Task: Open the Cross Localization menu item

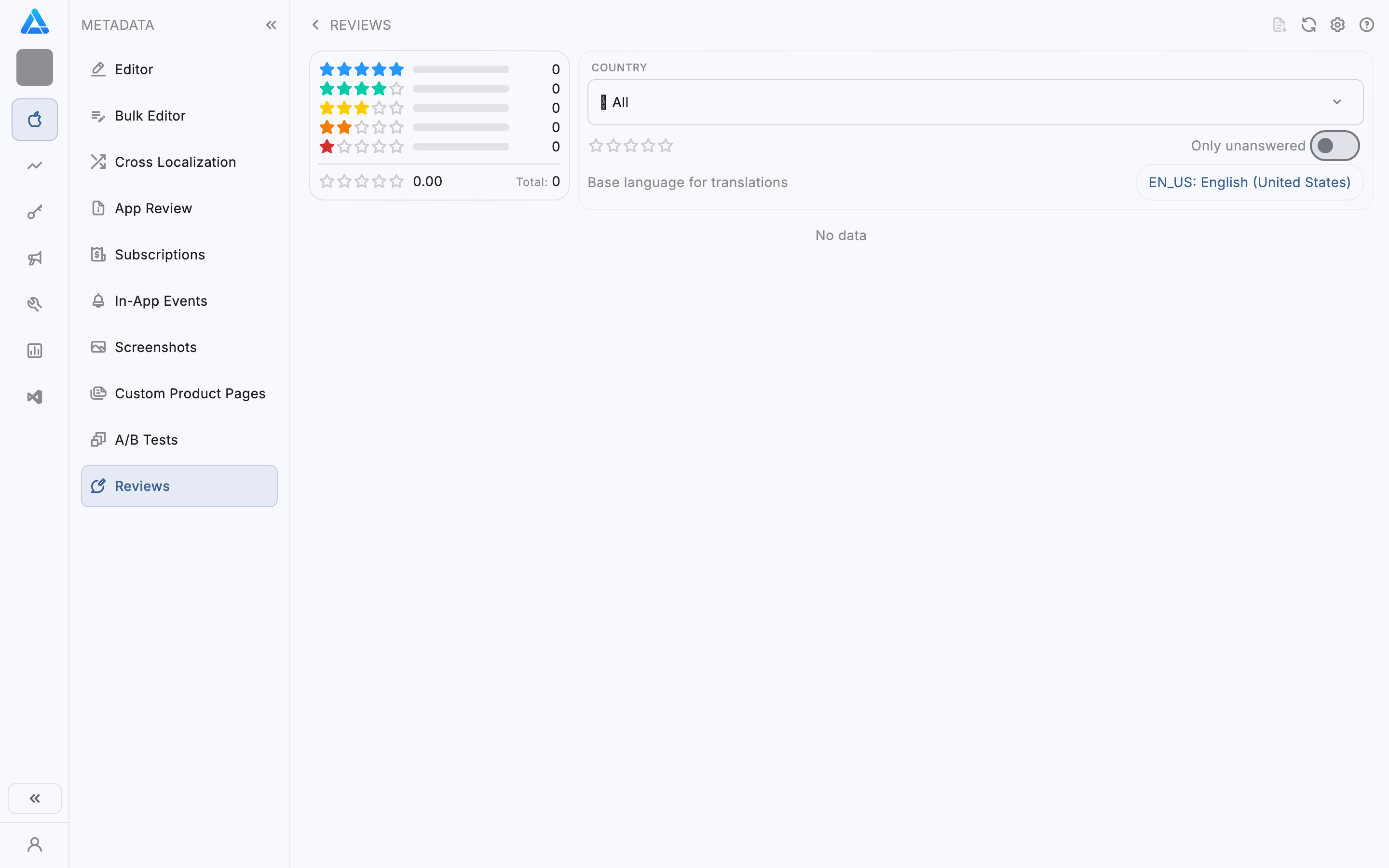Action: pyautogui.click(x=175, y=162)
